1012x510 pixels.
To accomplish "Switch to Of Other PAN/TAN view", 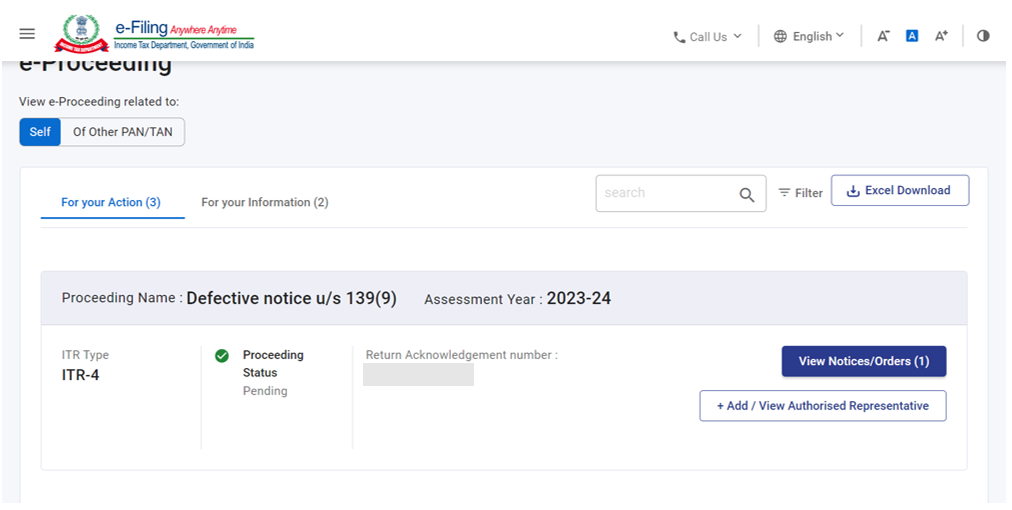I will pos(123,132).
